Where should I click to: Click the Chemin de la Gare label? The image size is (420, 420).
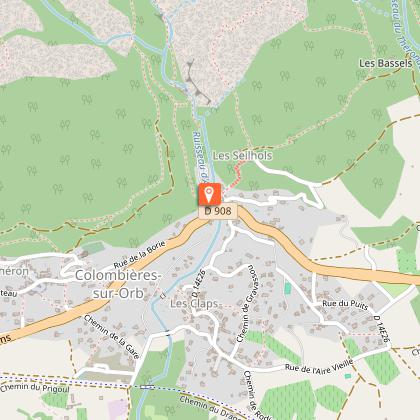[111, 337]
